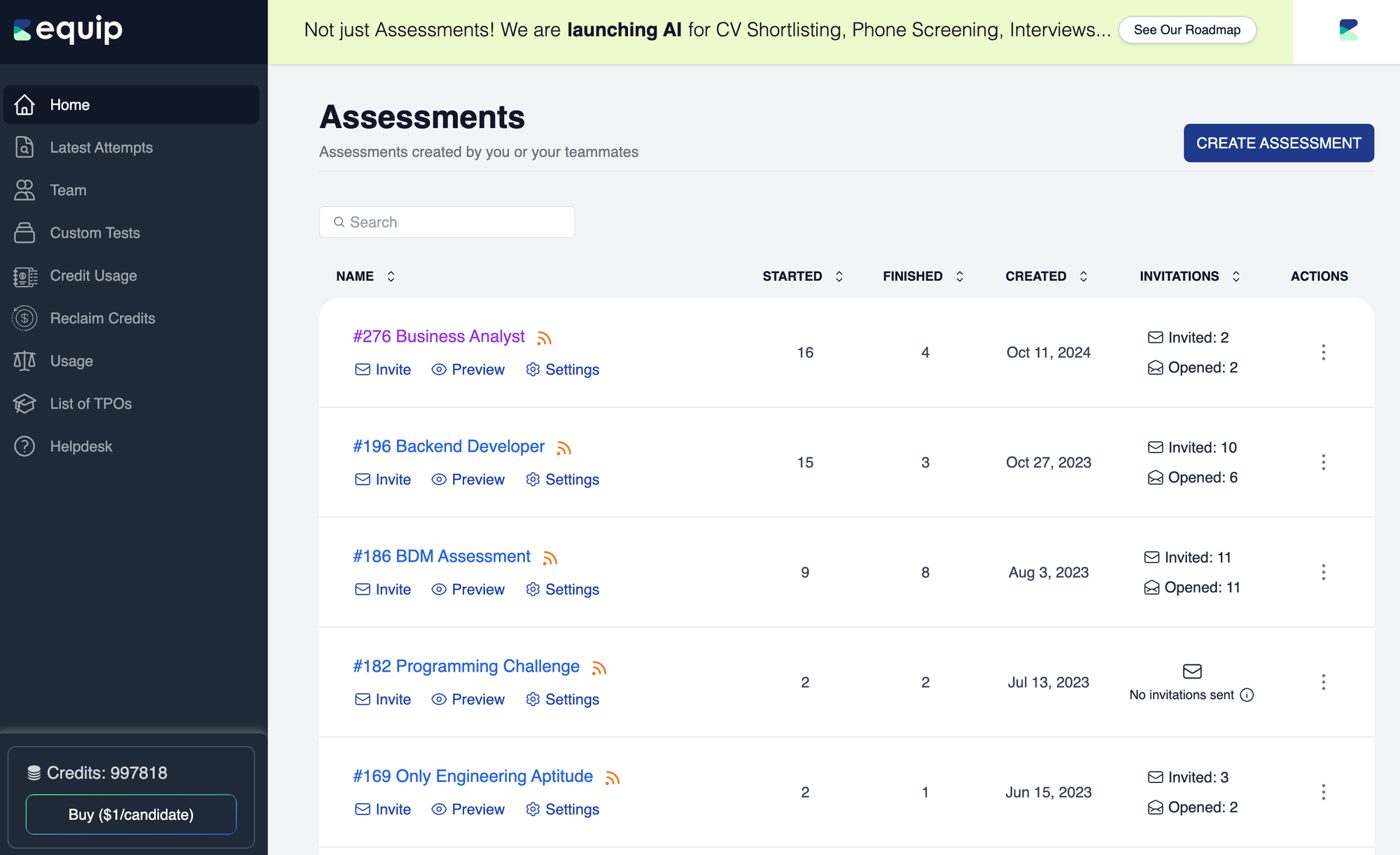The image size is (1400, 855).
Task: Click the Buy ($1/candidate) button
Action: pos(131,814)
